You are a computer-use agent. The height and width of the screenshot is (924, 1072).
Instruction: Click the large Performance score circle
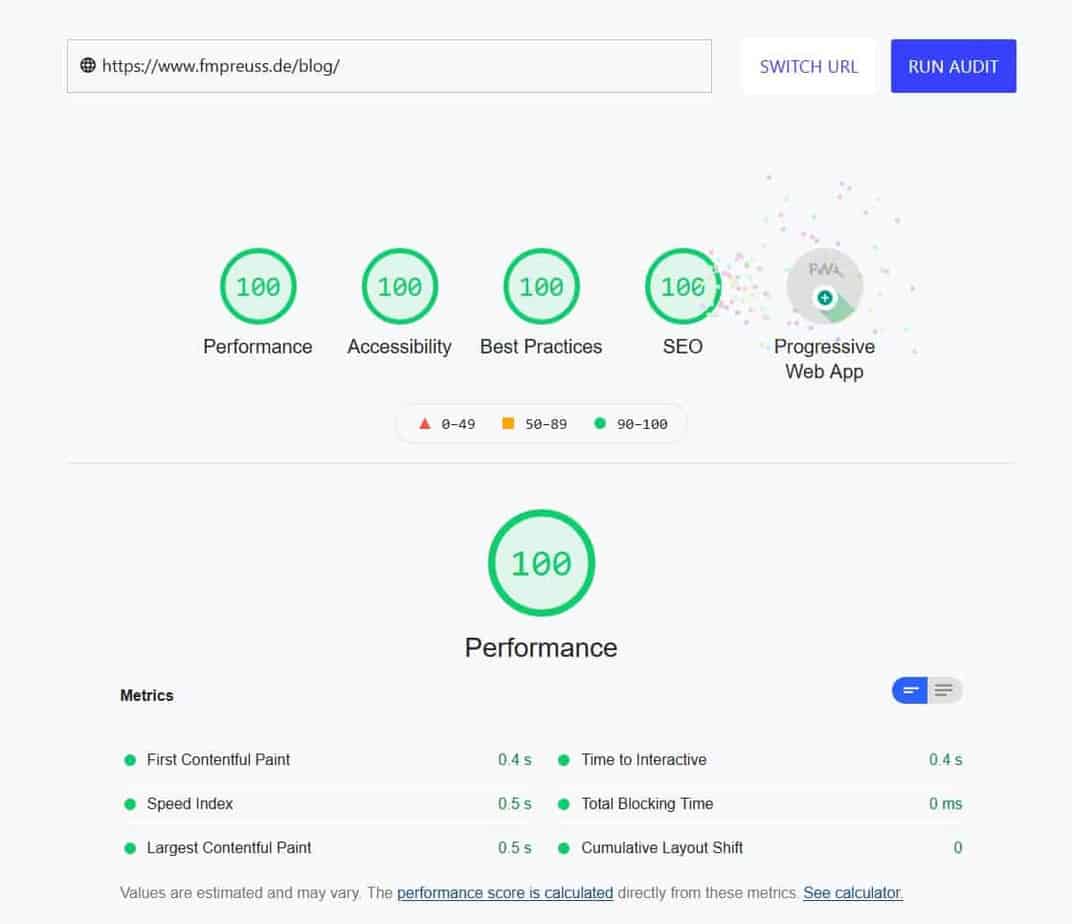tap(541, 563)
